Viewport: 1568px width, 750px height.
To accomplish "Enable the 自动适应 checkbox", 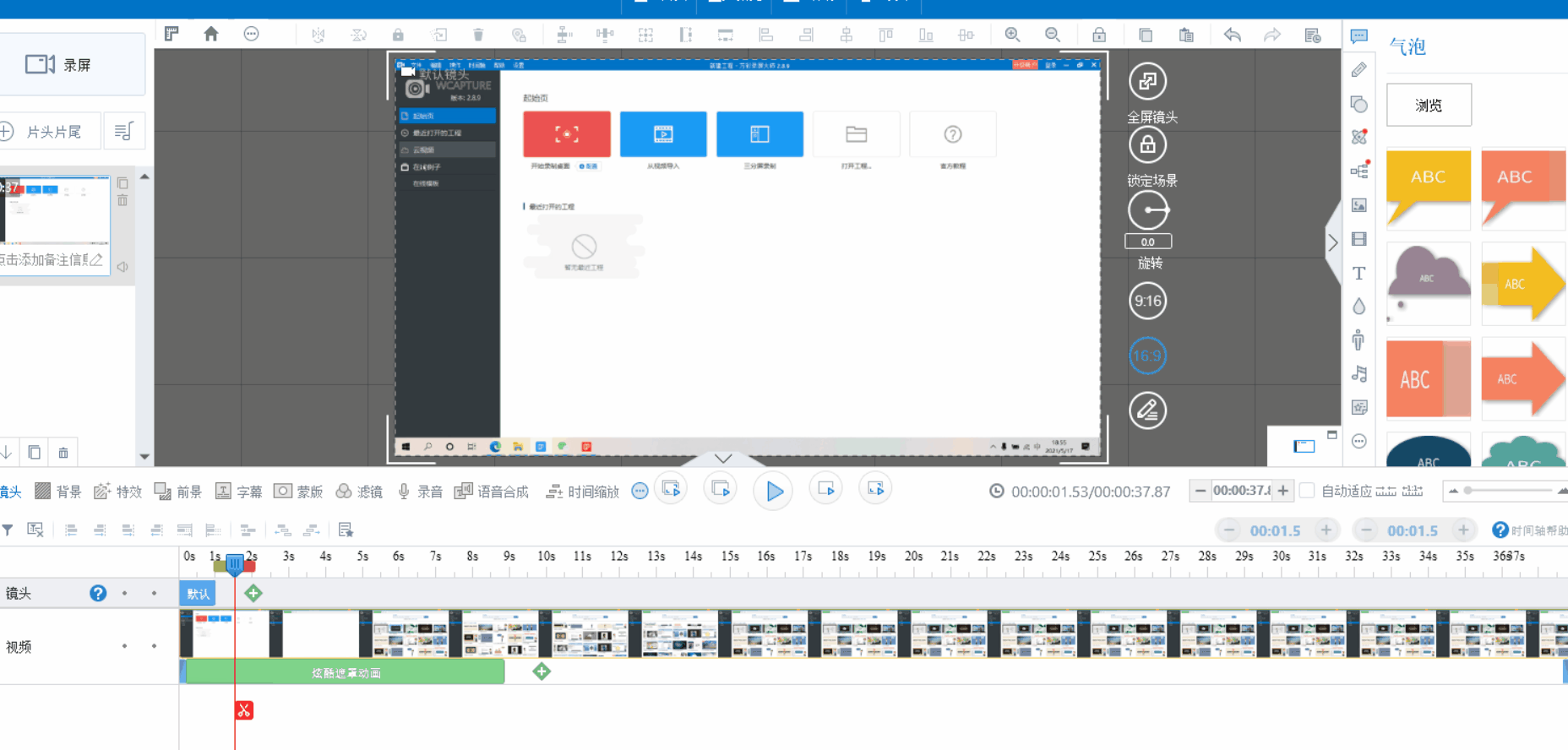I will click(1306, 491).
